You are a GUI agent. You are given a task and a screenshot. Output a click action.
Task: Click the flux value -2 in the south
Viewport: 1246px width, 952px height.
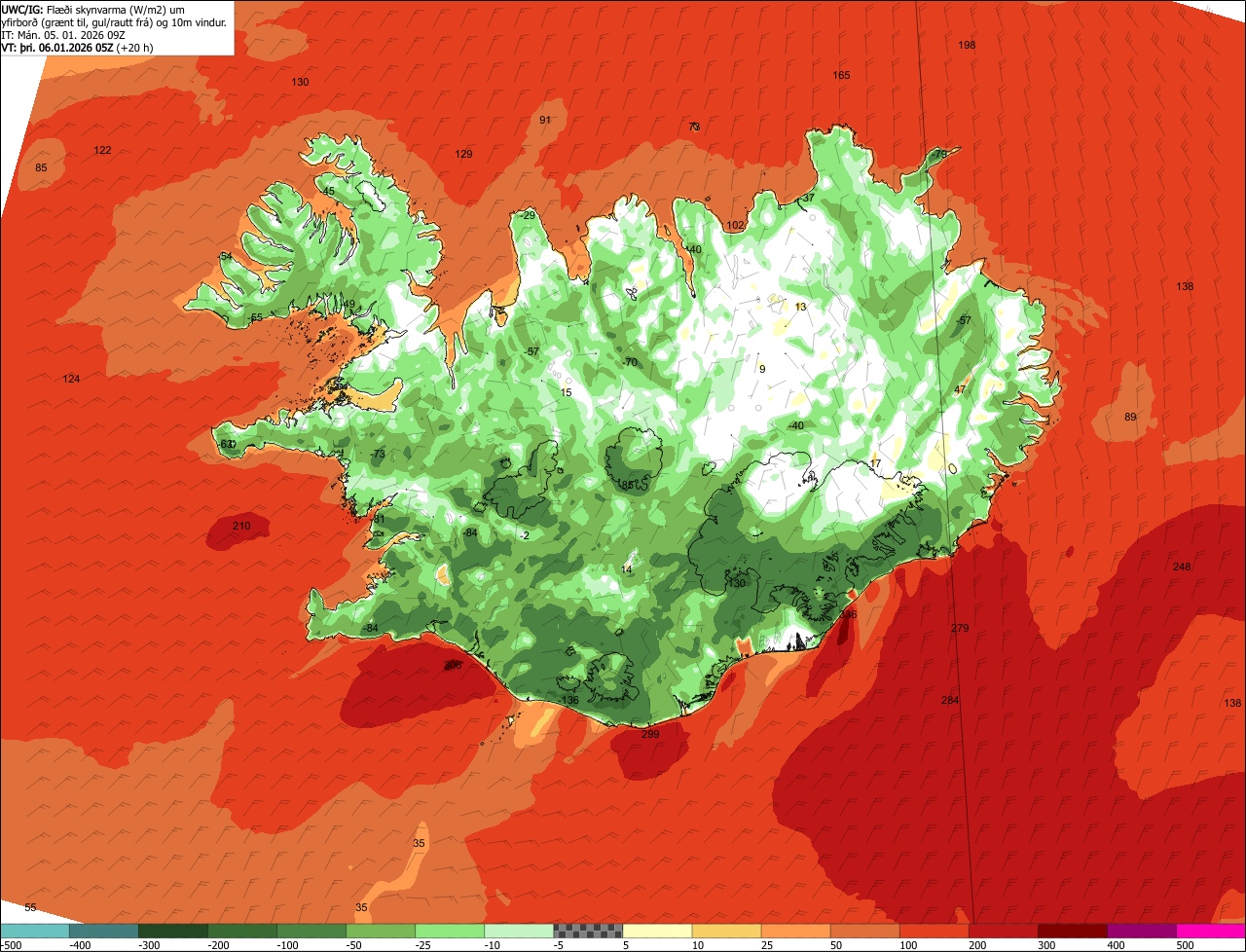coord(525,535)
